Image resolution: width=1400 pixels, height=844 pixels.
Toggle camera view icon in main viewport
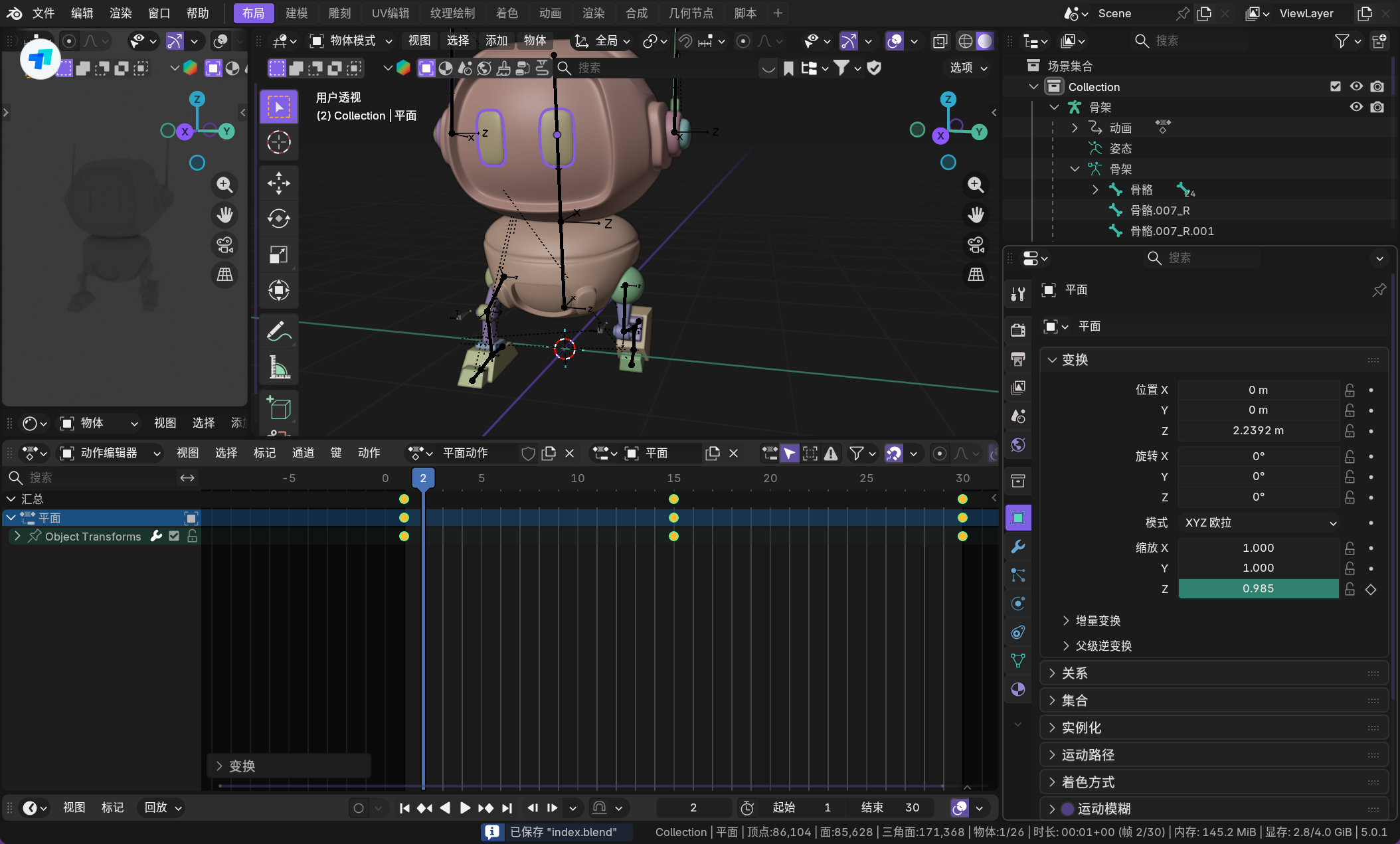coord(976,245)
